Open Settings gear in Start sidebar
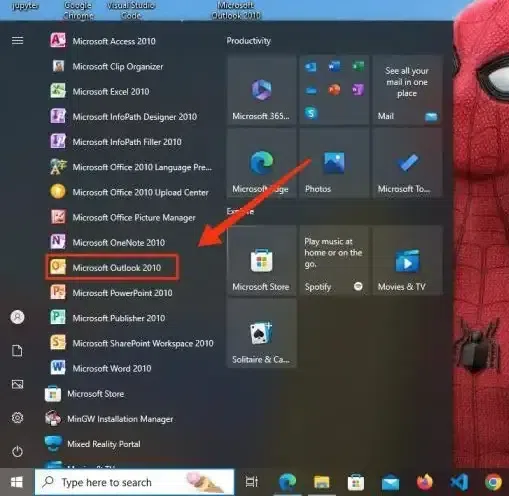This screenshot has height=496, width=509. tap(17, 418)
